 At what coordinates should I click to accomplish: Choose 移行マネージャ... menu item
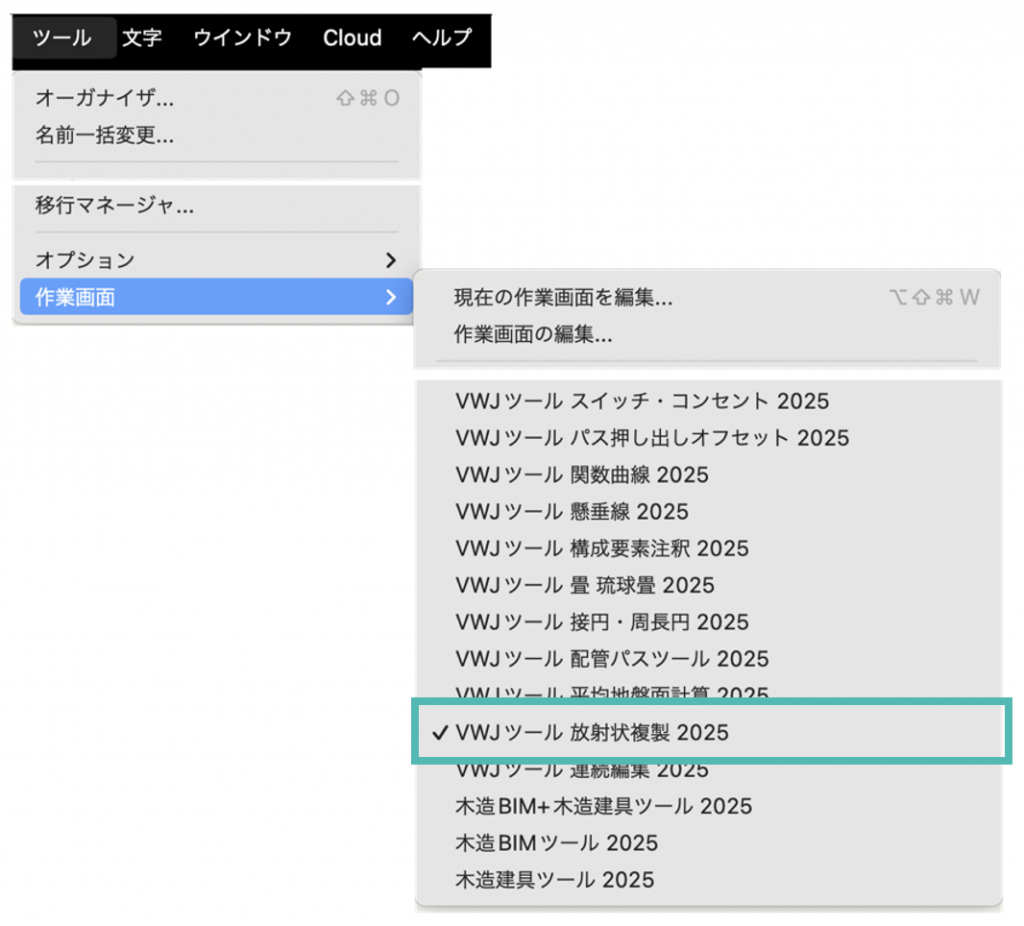216,206
